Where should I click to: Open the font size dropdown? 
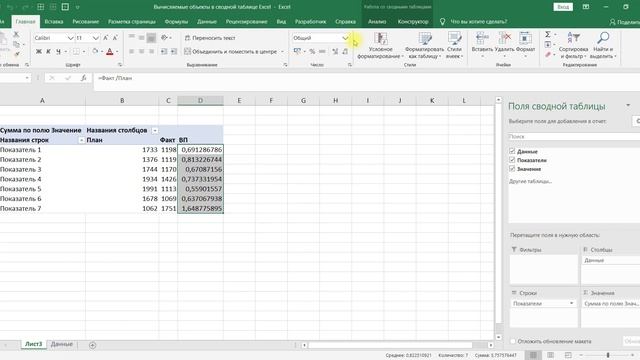96,38
